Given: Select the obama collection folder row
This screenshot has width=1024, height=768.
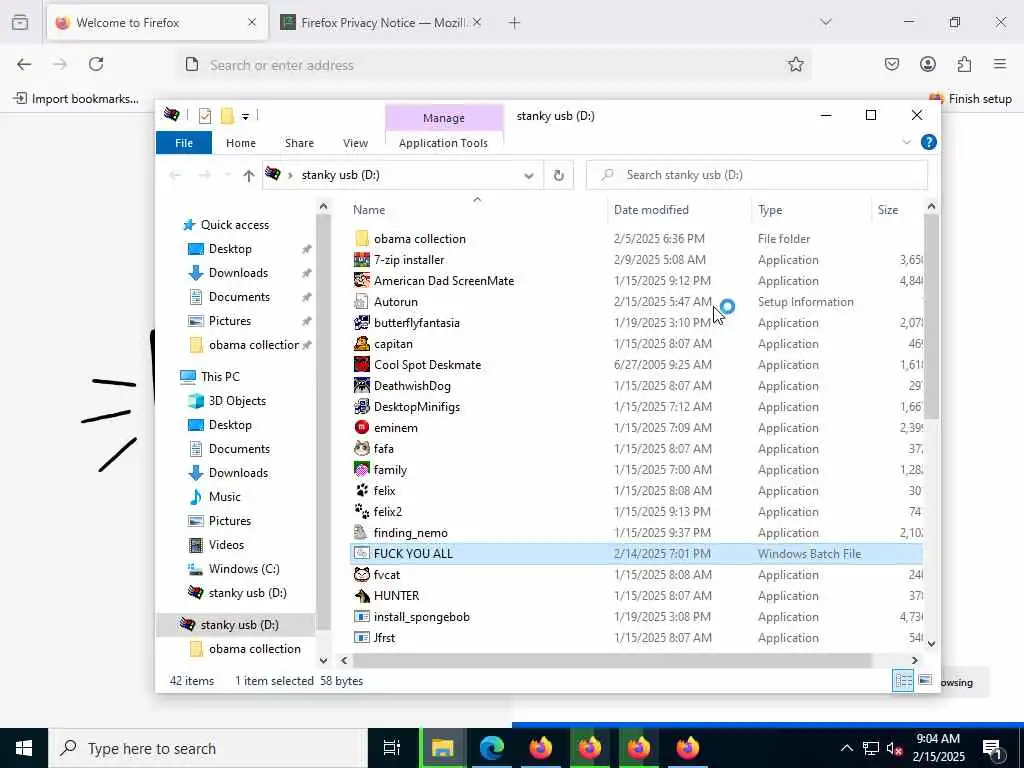Looking at the screenshot, I should tap(636, 239).
